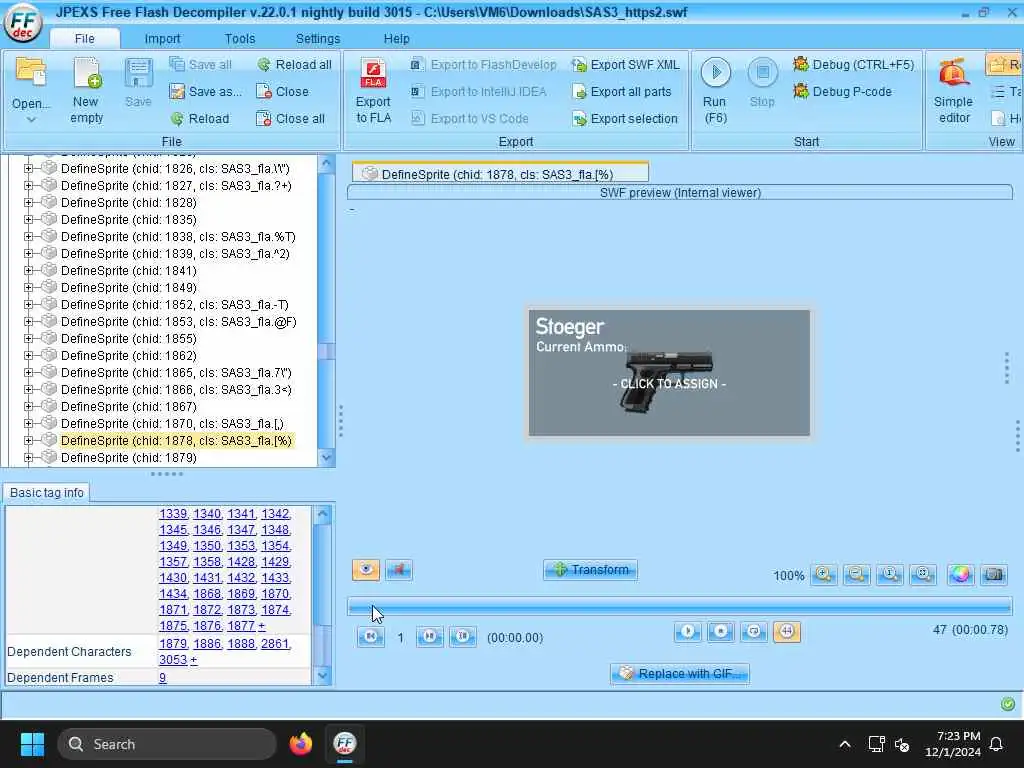
Task: Toggle the loop playback button
Action: click(x=754, y=632)
